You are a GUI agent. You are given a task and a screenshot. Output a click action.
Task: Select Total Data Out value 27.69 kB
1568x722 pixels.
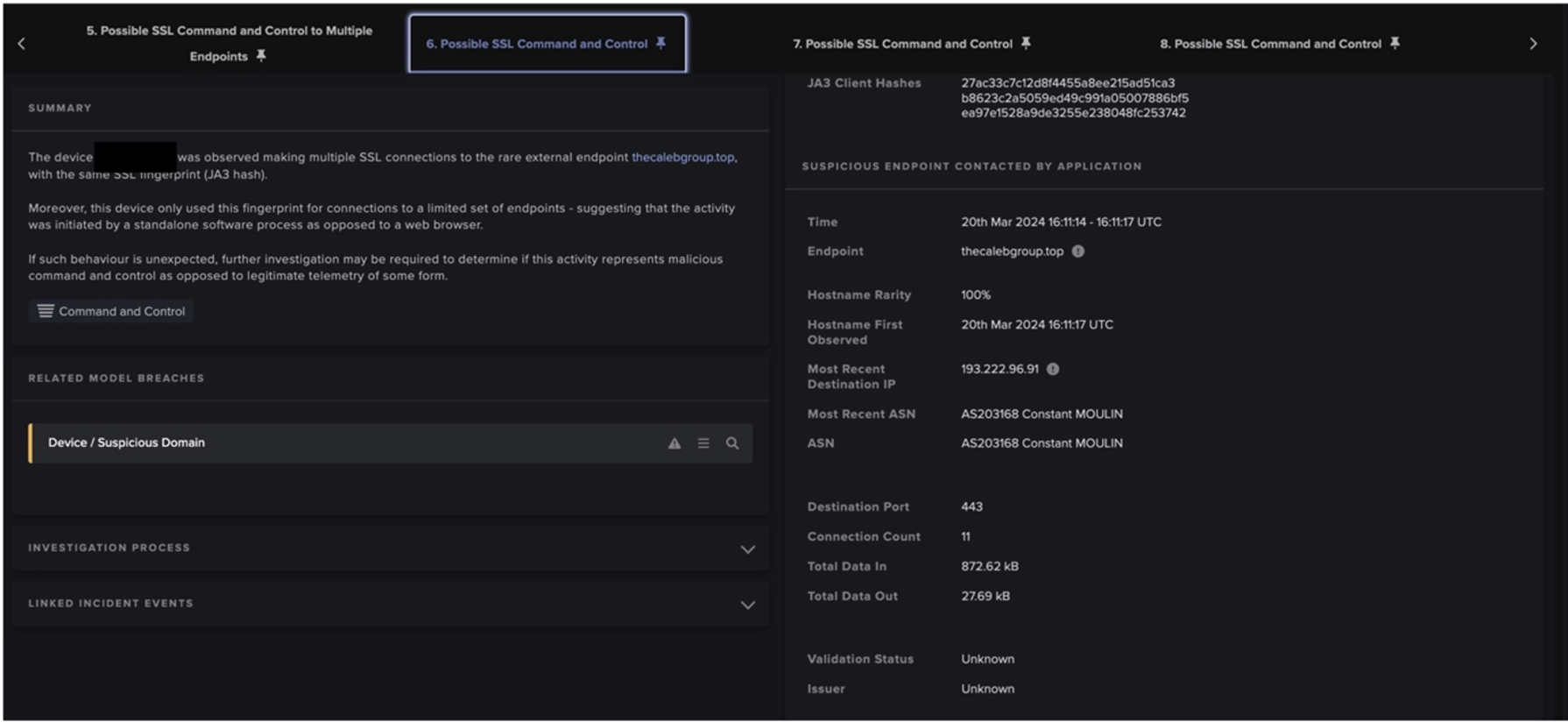point(985,596)
